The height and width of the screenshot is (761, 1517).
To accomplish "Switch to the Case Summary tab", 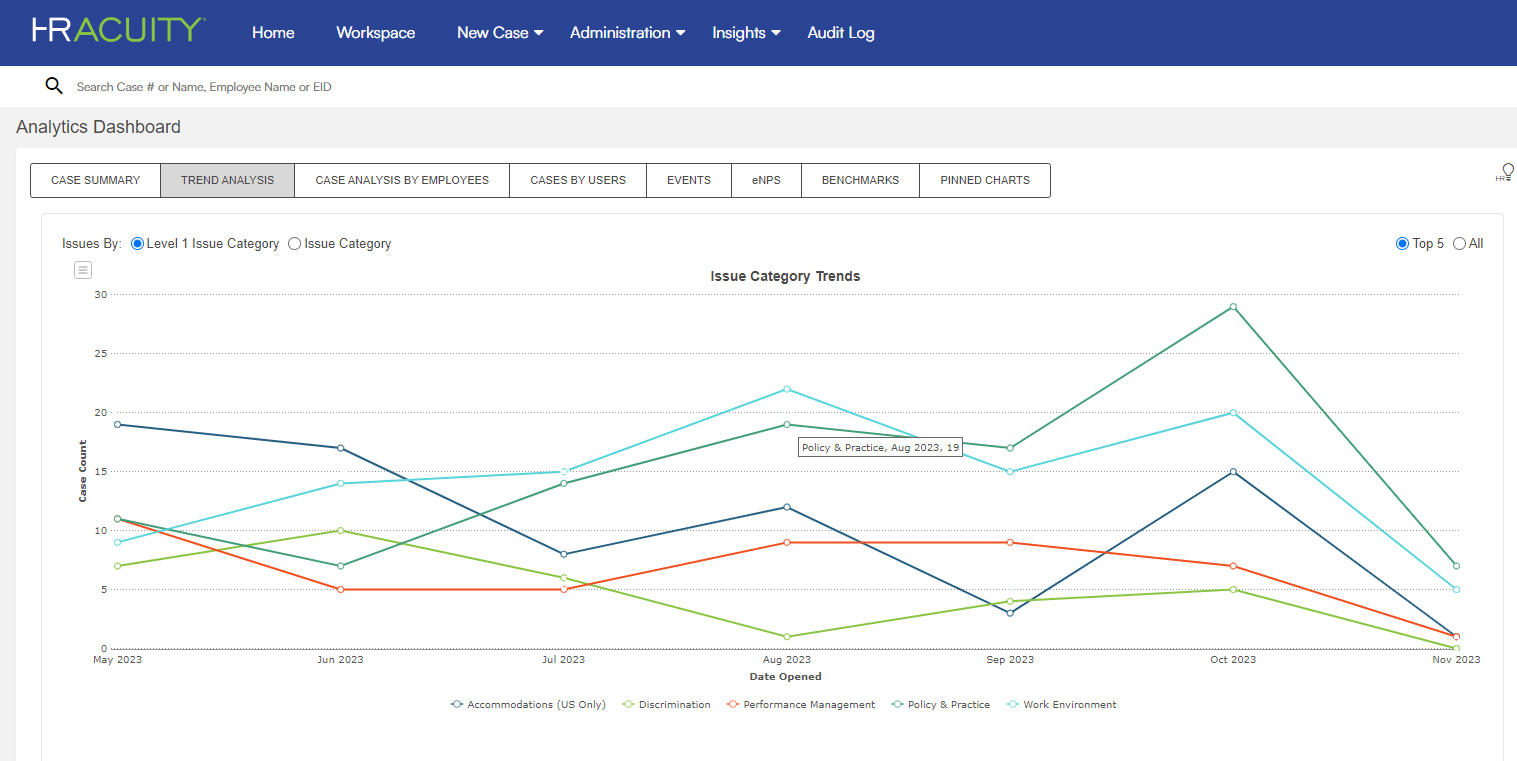I will click(95, 180).
